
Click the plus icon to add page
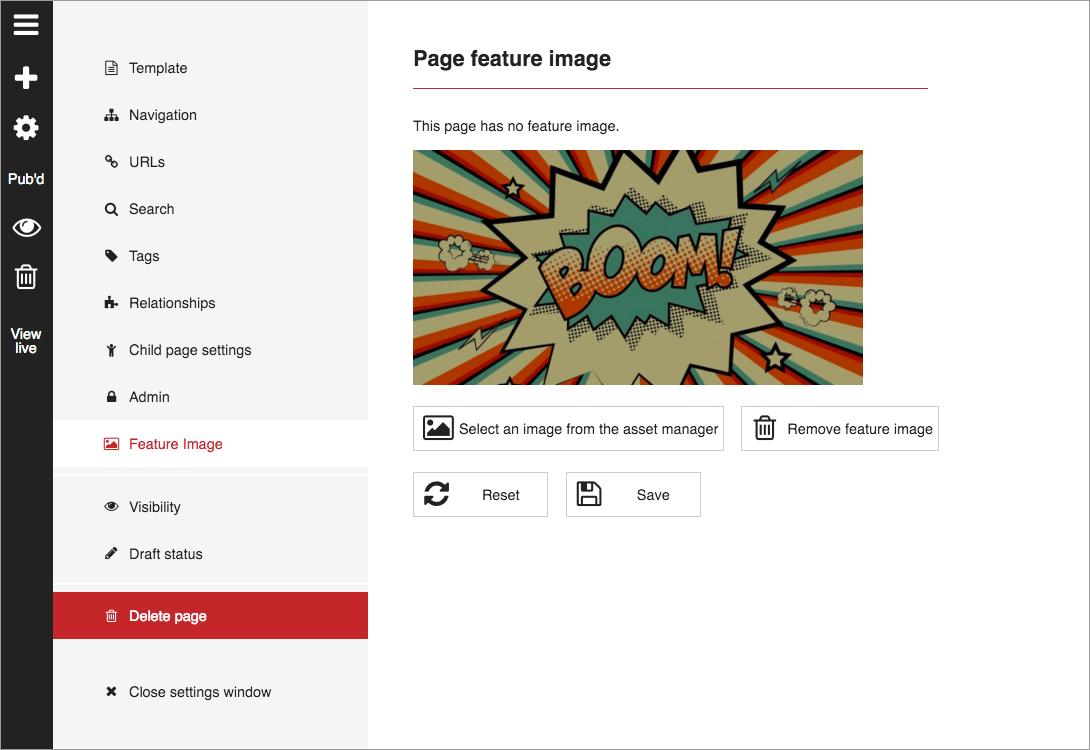point(26,77)
